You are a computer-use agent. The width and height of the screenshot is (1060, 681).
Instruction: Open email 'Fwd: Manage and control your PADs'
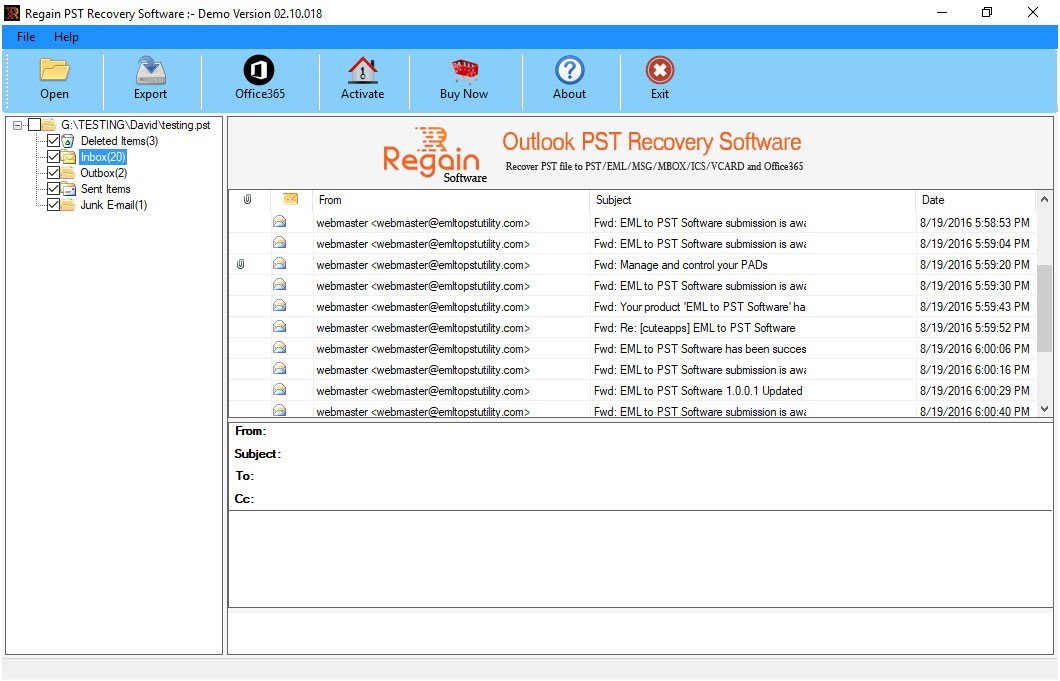pos(680,264)
